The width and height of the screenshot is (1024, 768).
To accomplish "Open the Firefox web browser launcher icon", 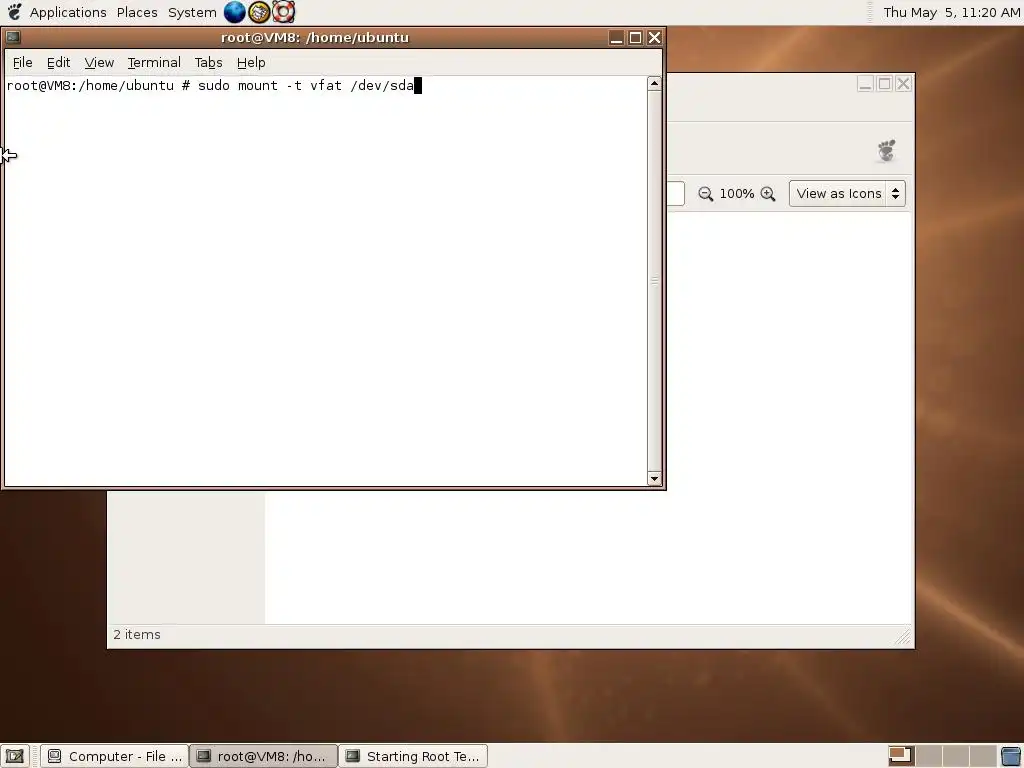I will click(234, 12).
